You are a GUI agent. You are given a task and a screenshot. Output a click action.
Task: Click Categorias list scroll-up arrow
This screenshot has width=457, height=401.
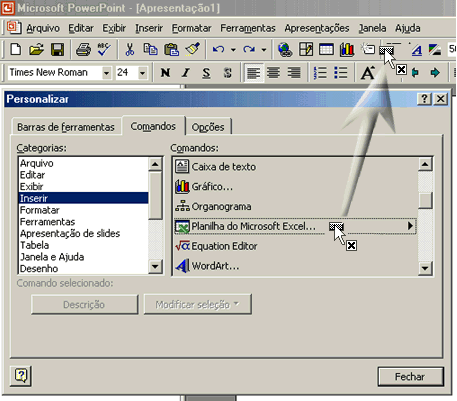155,164
